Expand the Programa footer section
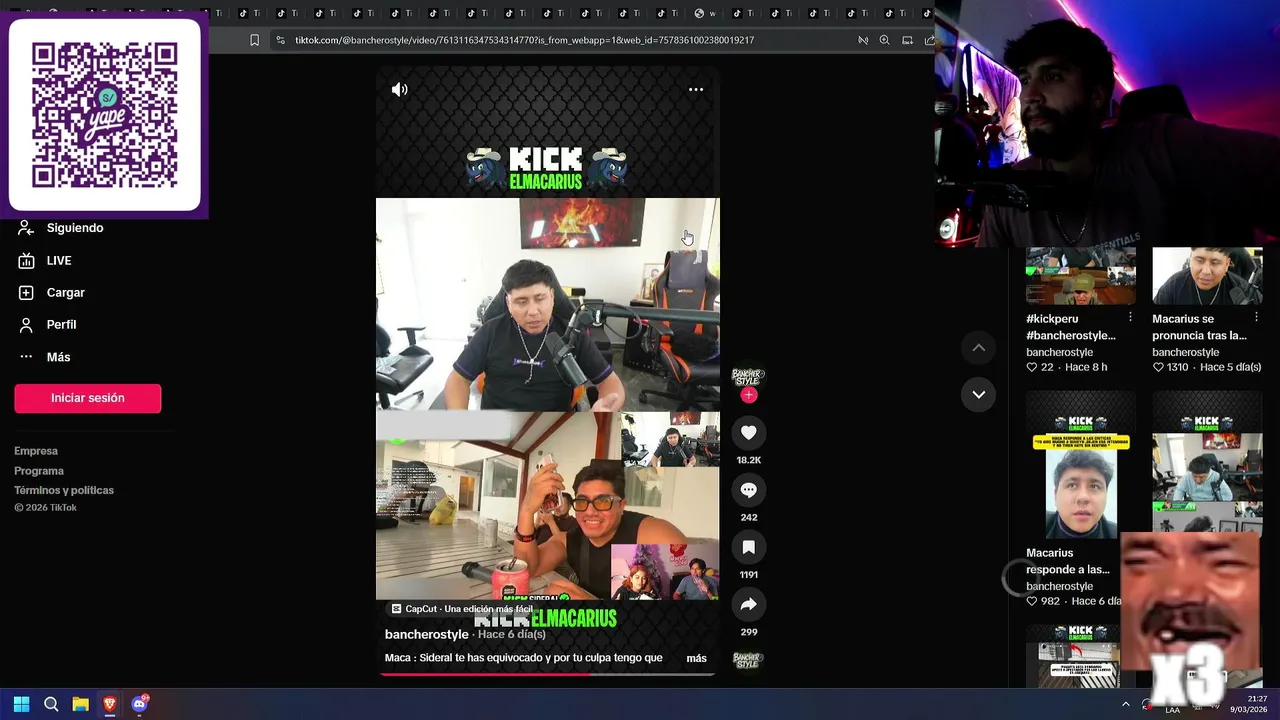Image resolution: width=1280 pixels, height=720 pixels. tap(39, 471)
